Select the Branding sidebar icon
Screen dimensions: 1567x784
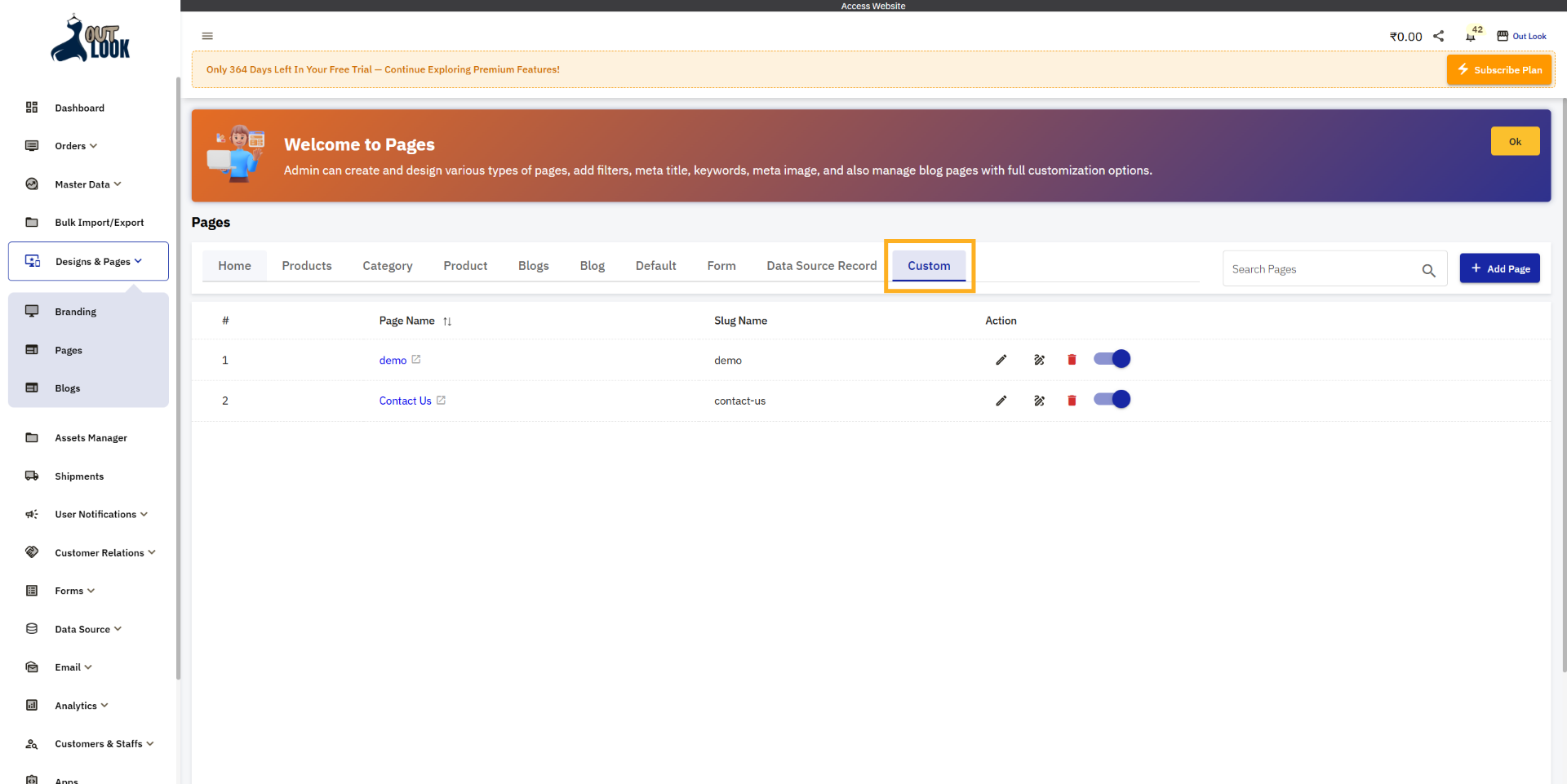click(x=32, y=311)
